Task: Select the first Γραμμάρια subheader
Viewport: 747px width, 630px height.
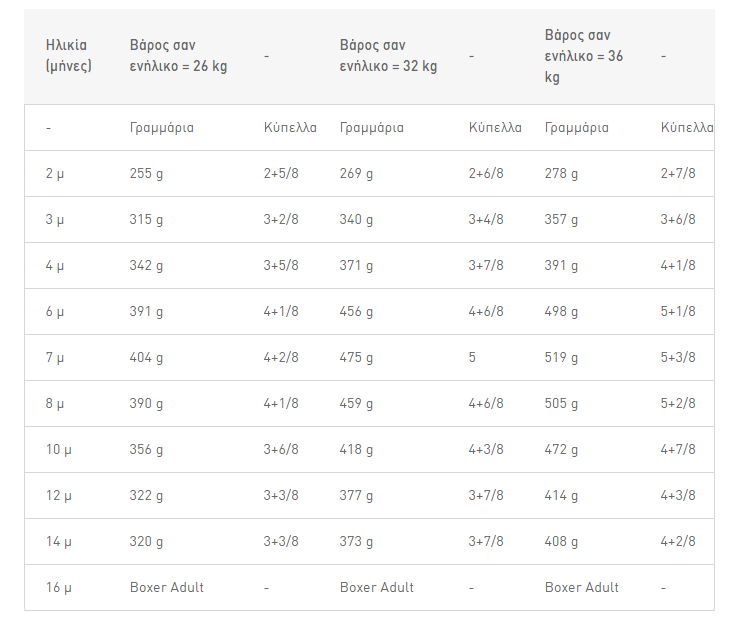Action: click(x=162, y=128)
